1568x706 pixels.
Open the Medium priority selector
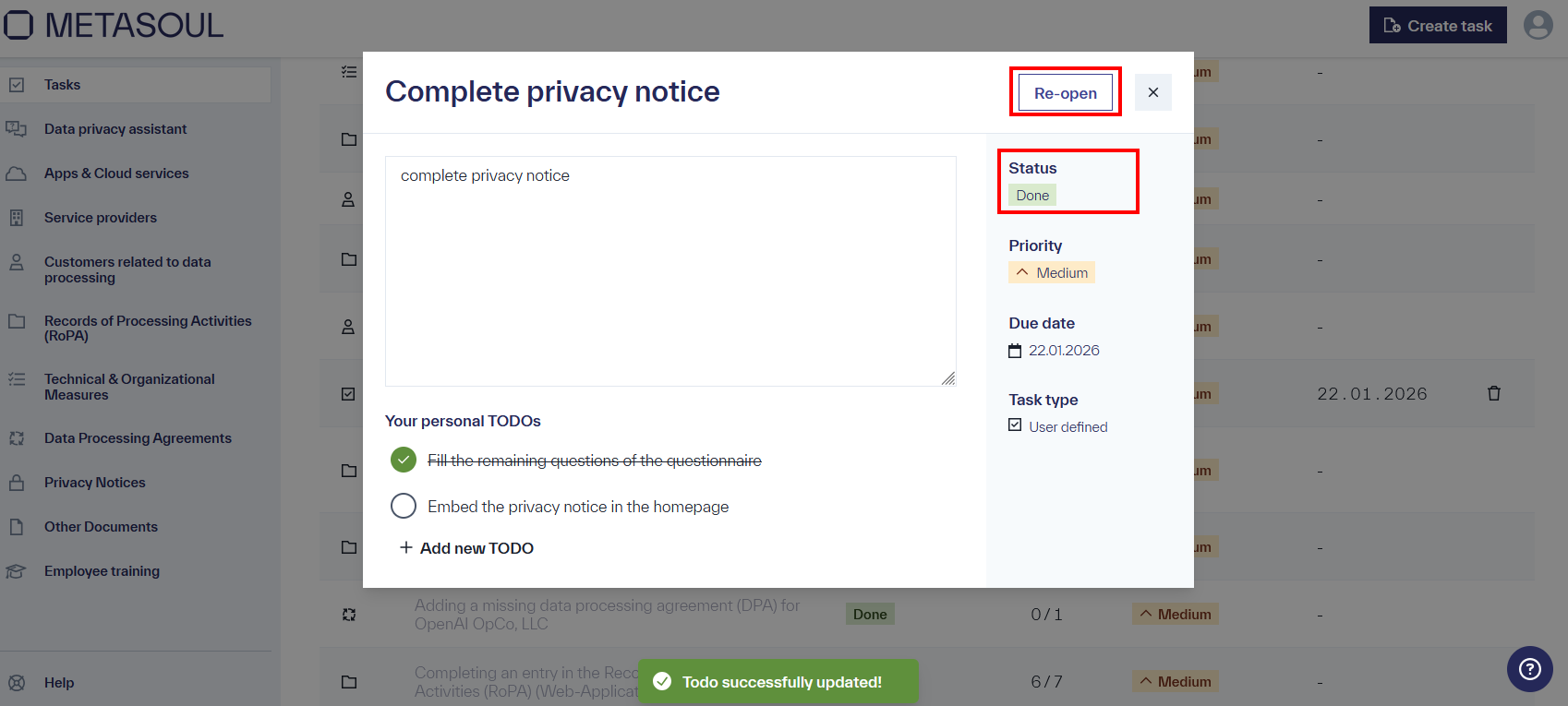[x=1052, y=272]
